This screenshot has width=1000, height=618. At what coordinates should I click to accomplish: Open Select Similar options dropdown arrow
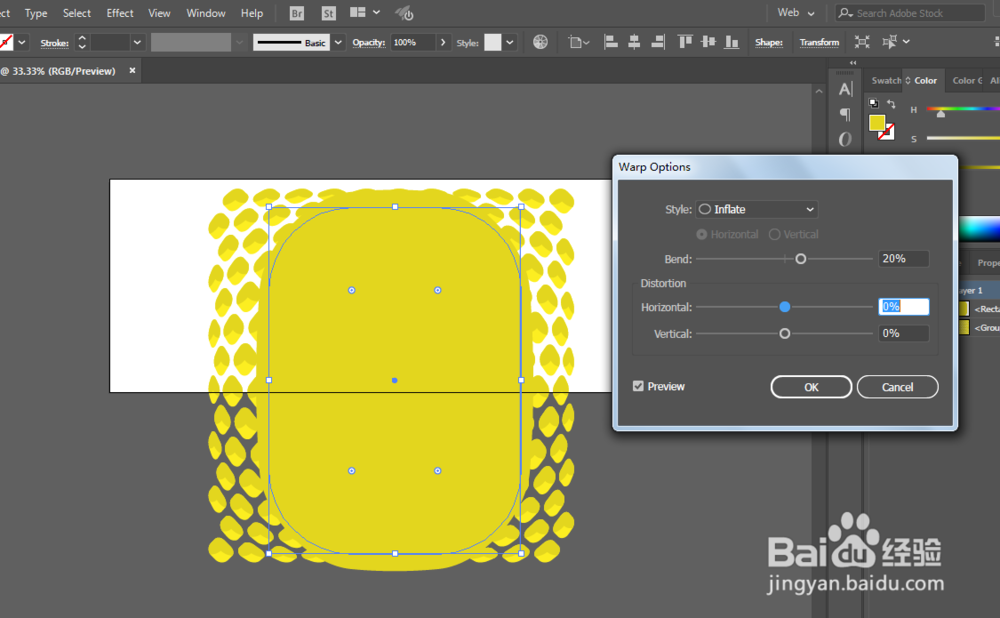(906, 42)
